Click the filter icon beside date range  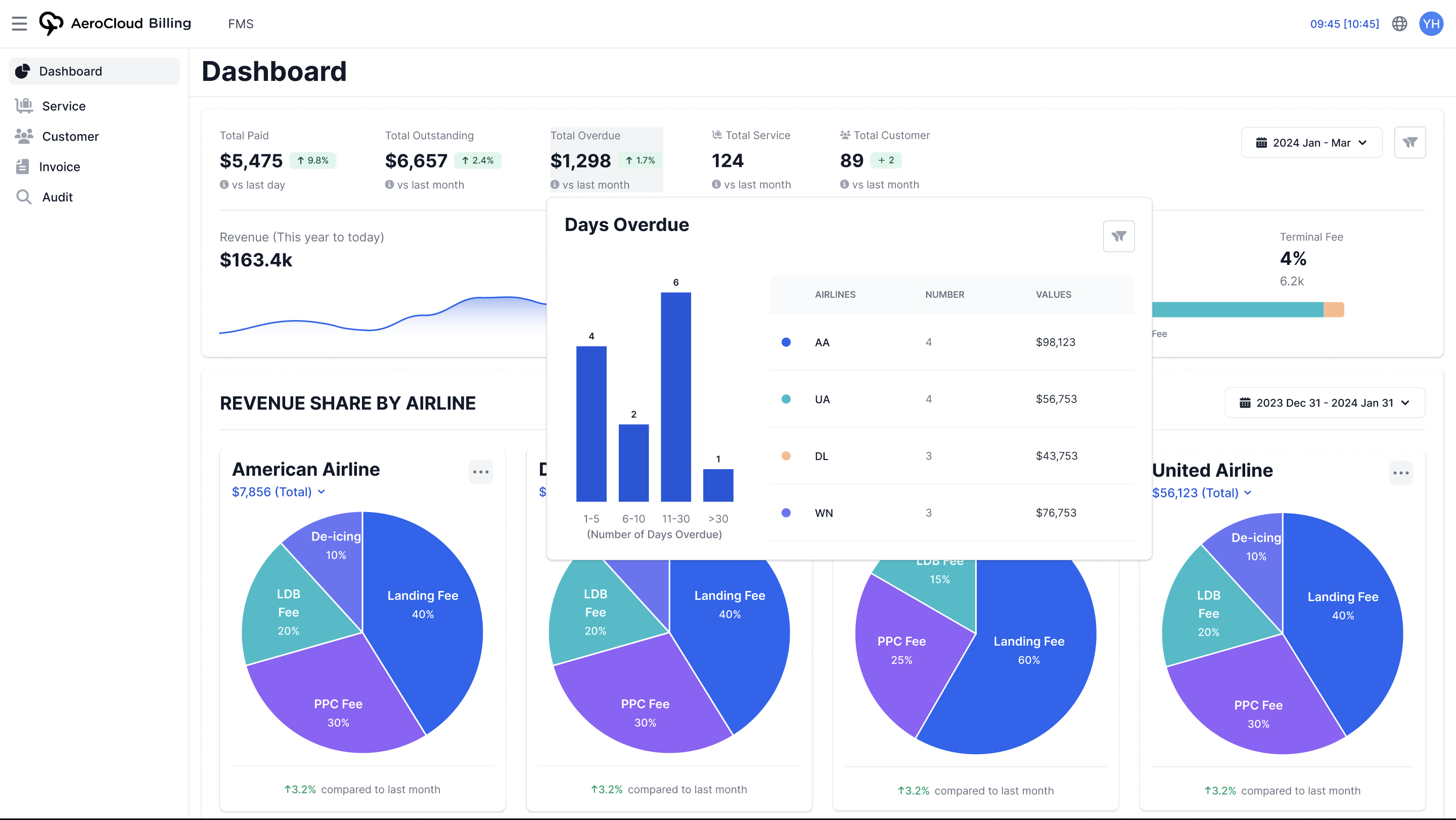[1409, 143]
